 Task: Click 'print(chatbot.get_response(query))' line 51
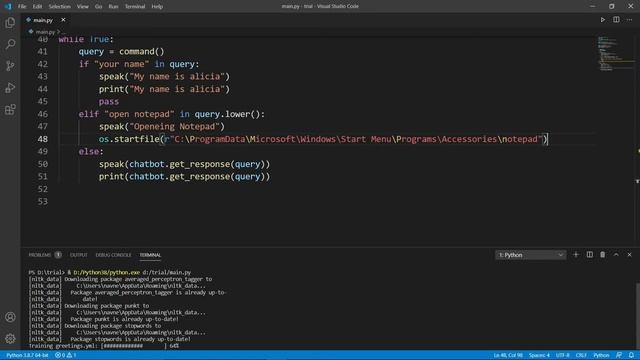[184, 176]
